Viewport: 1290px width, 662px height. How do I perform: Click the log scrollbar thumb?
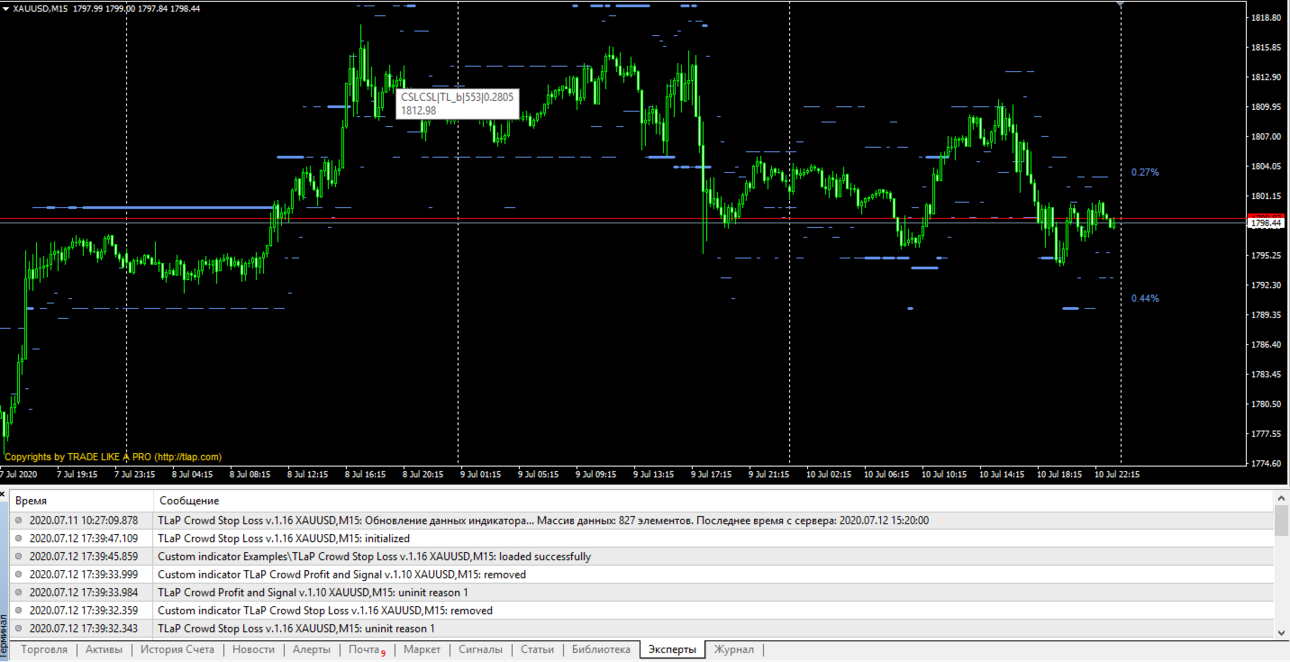pyautogui.click(x=1282, y=520)
